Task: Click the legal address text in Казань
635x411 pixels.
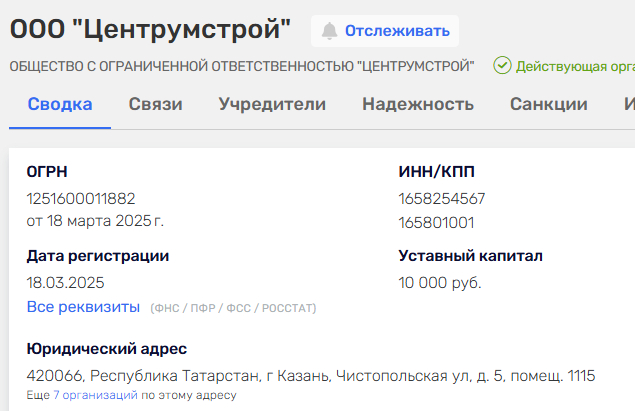Action: click(x=310, y=376)
